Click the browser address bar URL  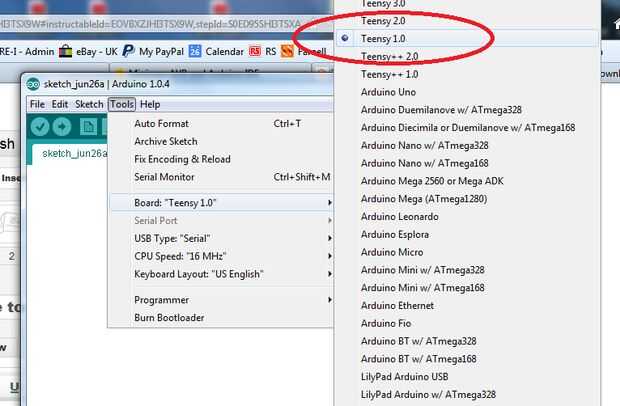pos(150,24)
